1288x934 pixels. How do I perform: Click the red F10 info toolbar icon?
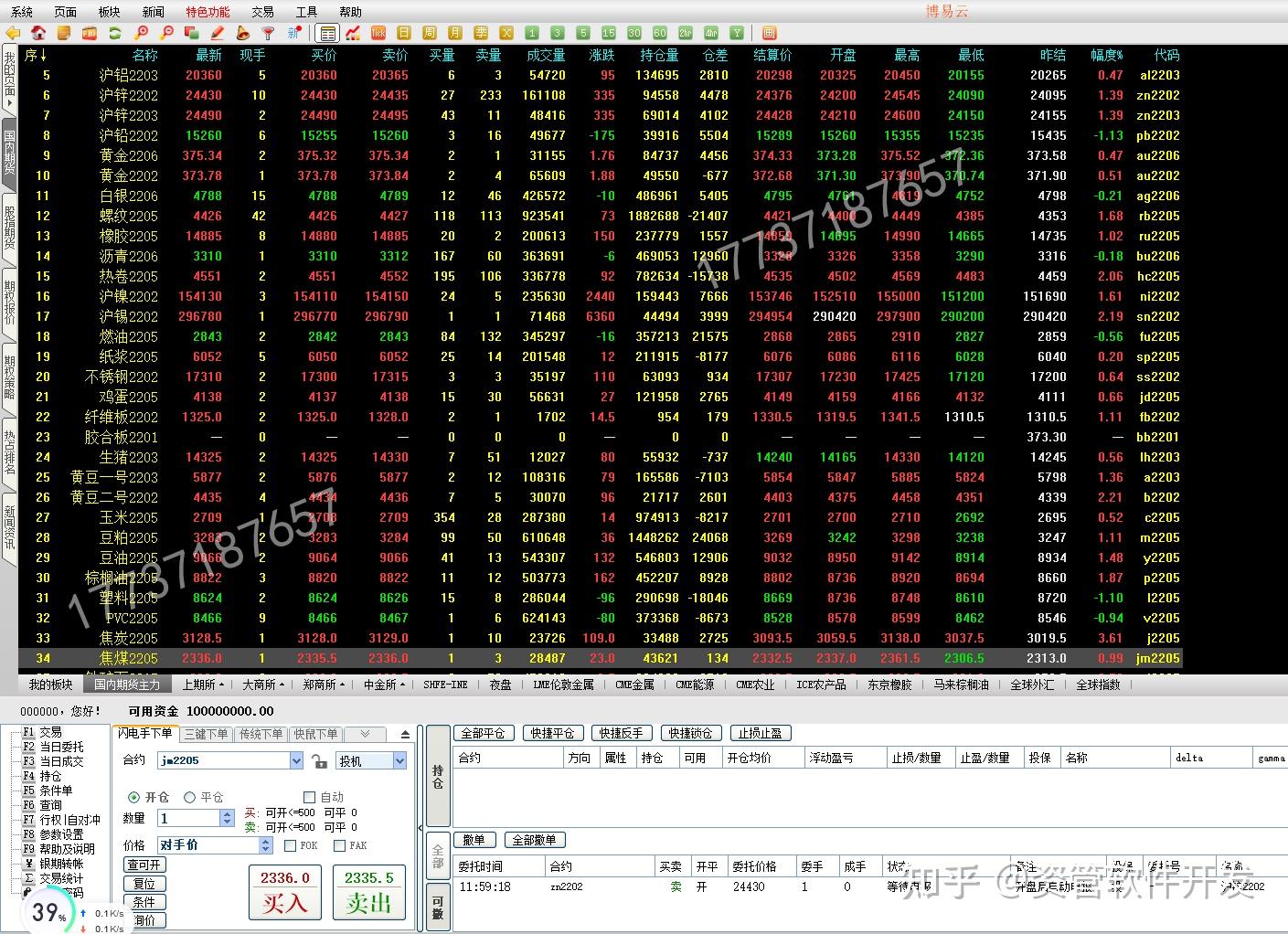pyautogui.click(x=90, y=33)
